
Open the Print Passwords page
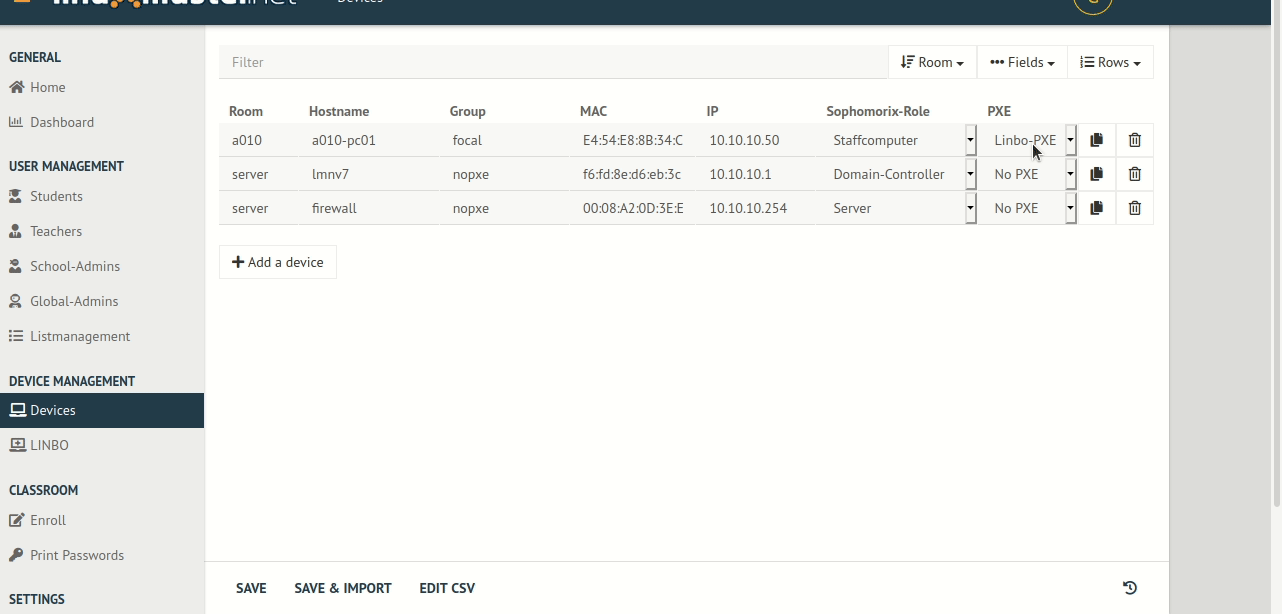[x=76, y=555]
